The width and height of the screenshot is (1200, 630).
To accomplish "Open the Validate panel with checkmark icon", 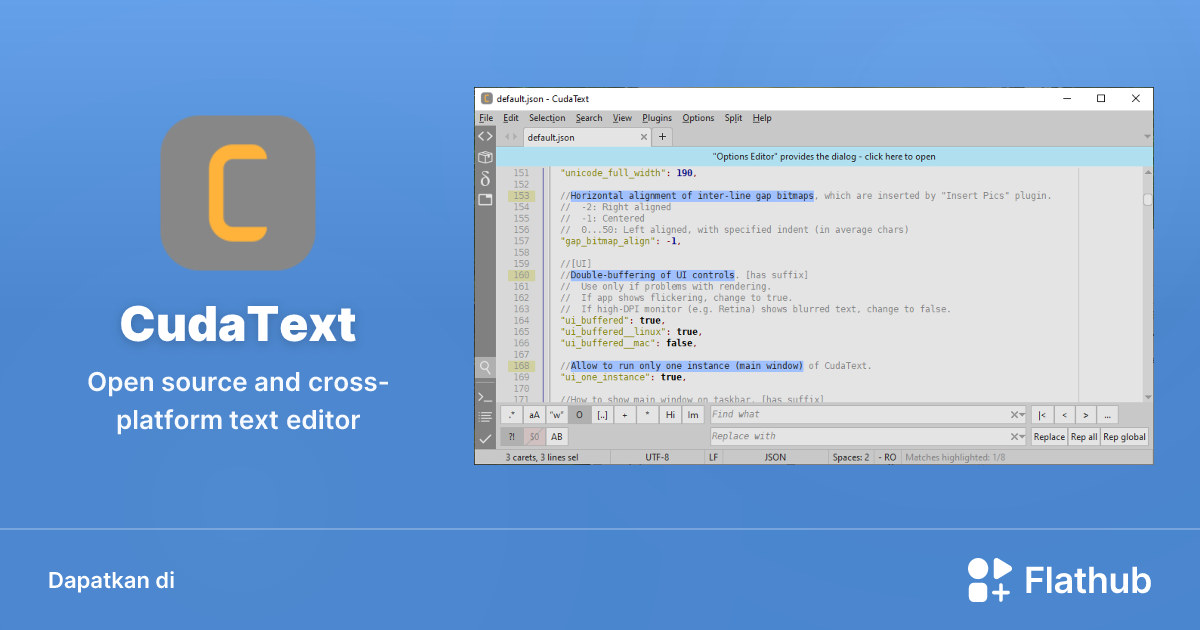I will click(485, 437).
